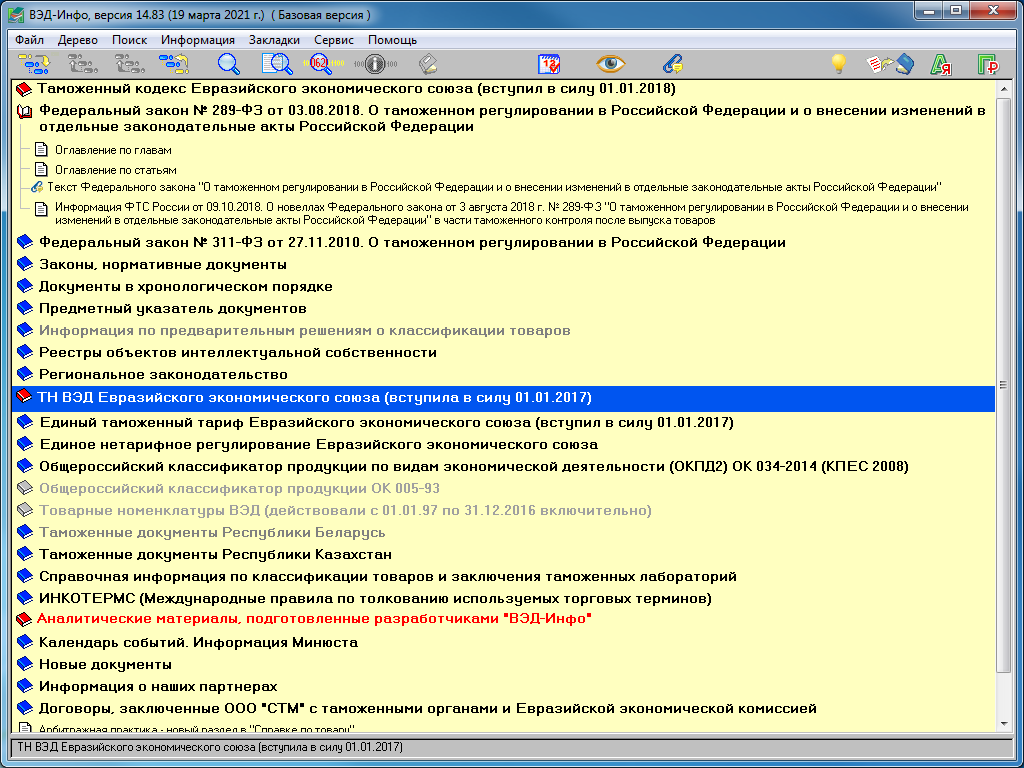Click the green letter 'Ая' toolbar icon

click(x=940, y=64)
